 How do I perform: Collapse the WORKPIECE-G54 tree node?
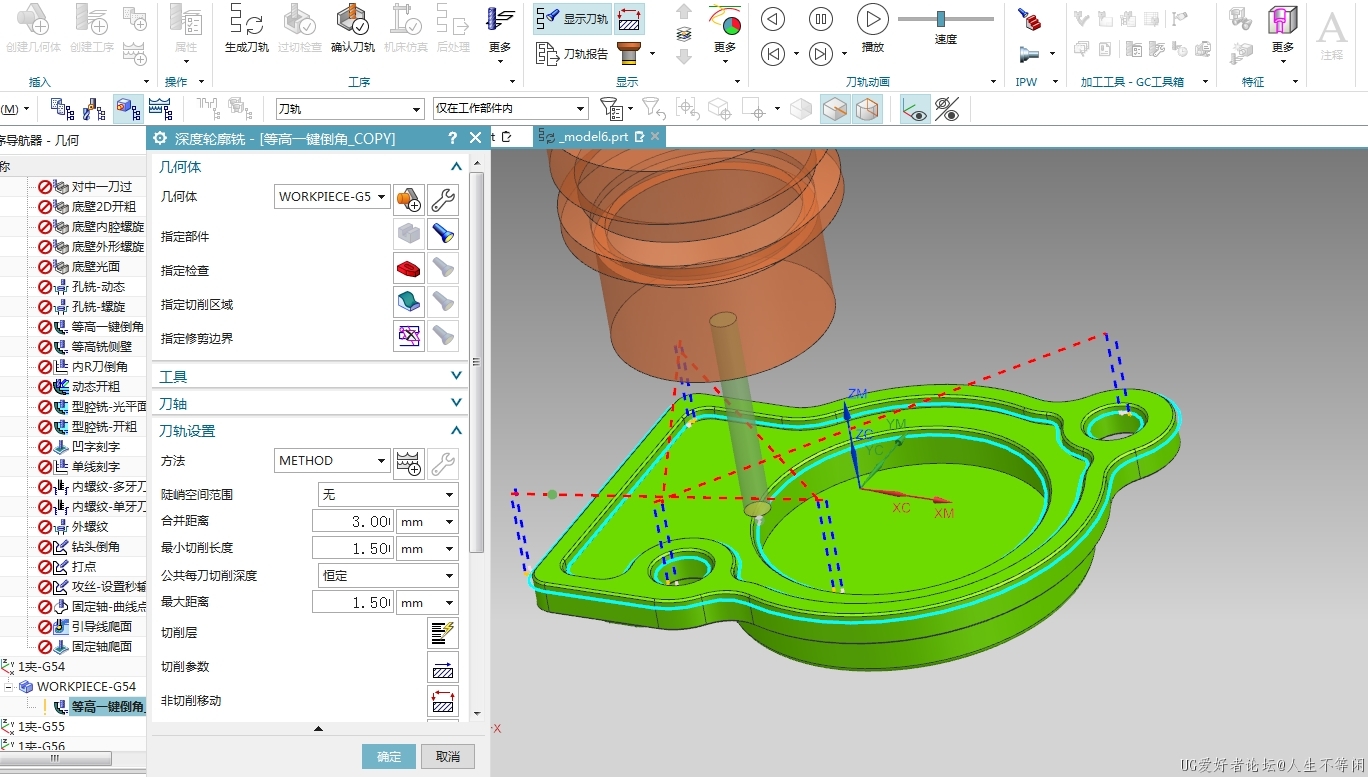pos(8,687)
